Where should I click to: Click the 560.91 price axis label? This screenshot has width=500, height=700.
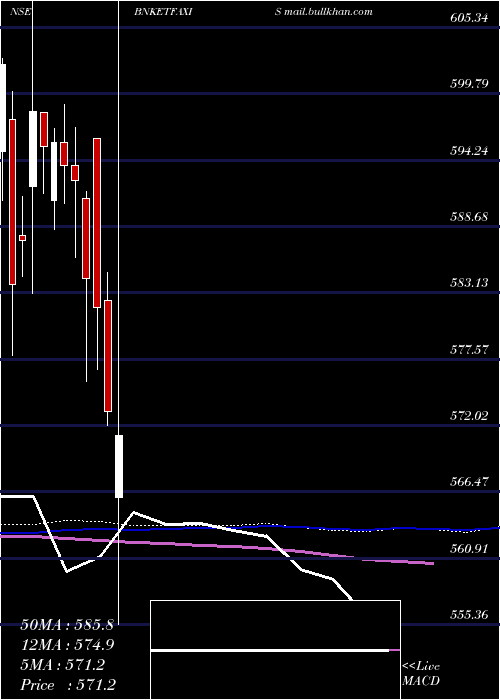coord(469,549)
